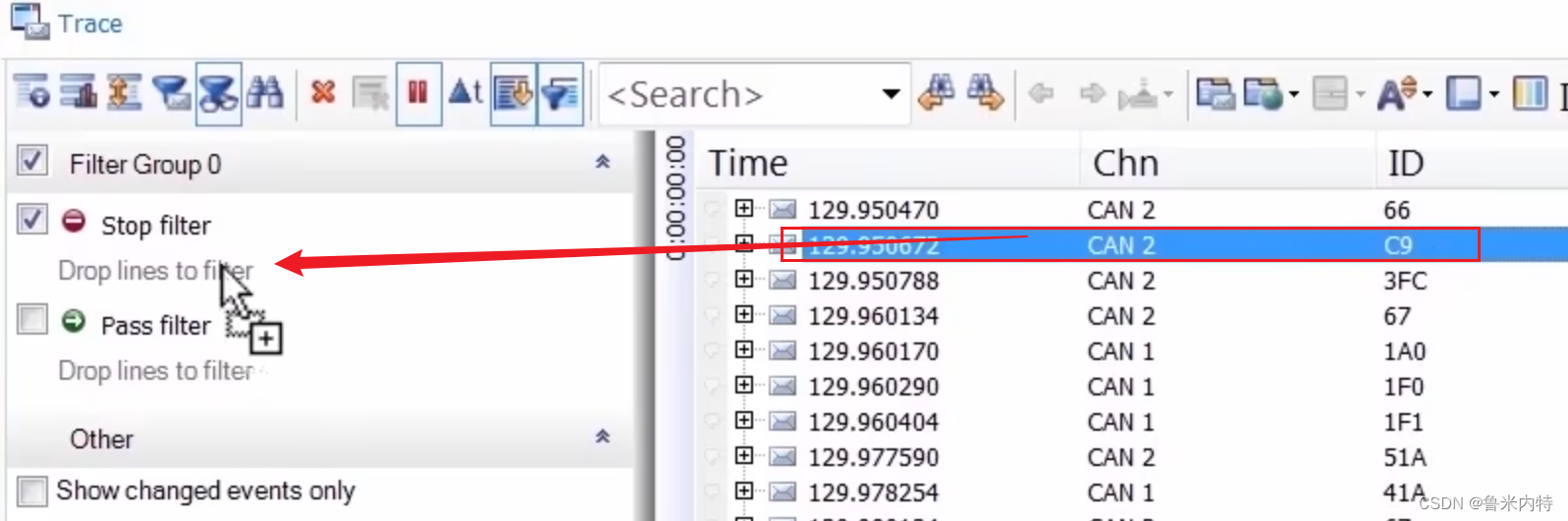Viewport: 1568px width, 521px height.
Task: Expand row 129.960290 tree node
Action: pyautogui.click(x=744, y=385)
